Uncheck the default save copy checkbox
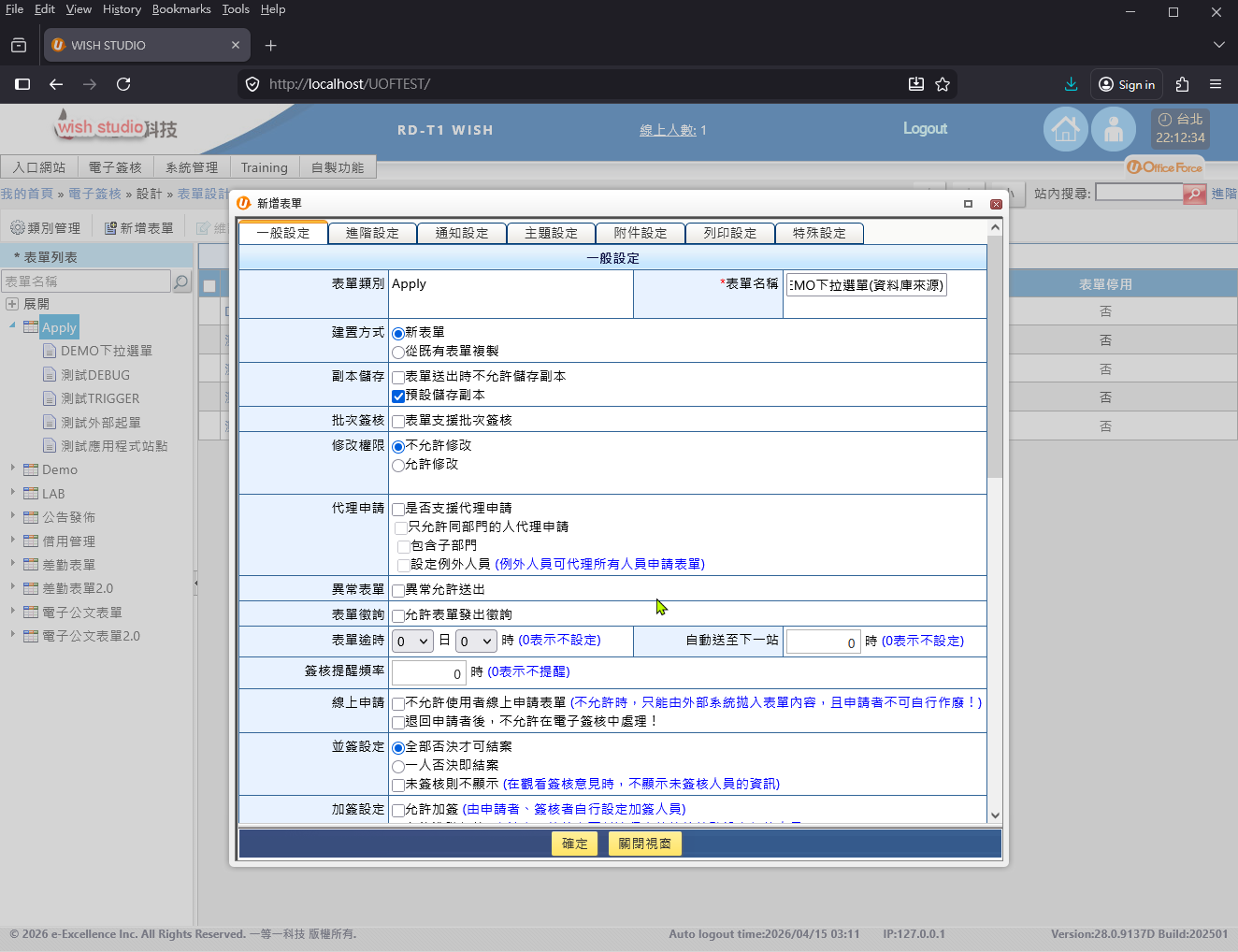Image resolution: width=1238 pixels, height=952 pixels. (x=398, y=397)
